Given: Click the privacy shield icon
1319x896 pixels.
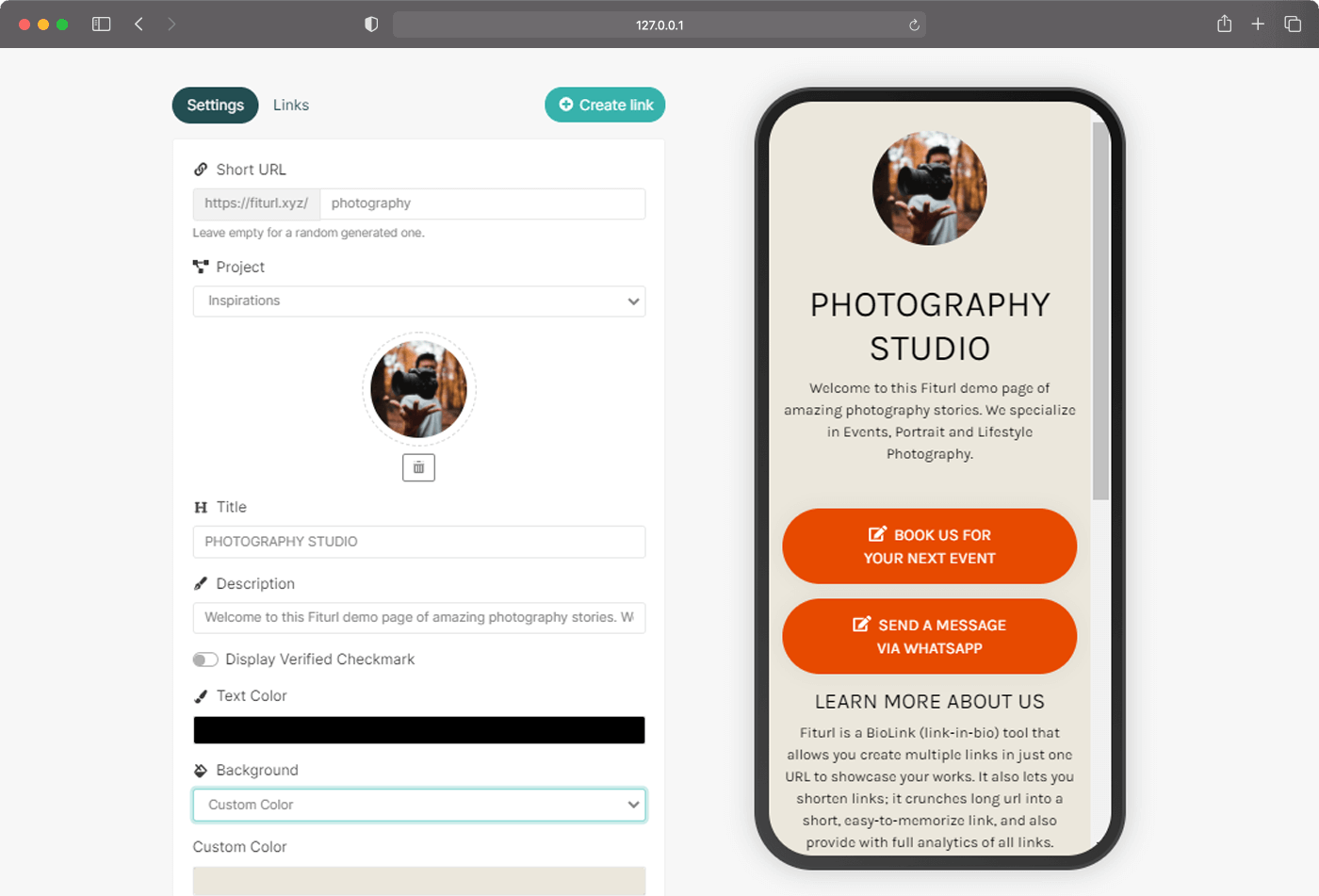Looking at the screenshot, I should pos(371,24).
